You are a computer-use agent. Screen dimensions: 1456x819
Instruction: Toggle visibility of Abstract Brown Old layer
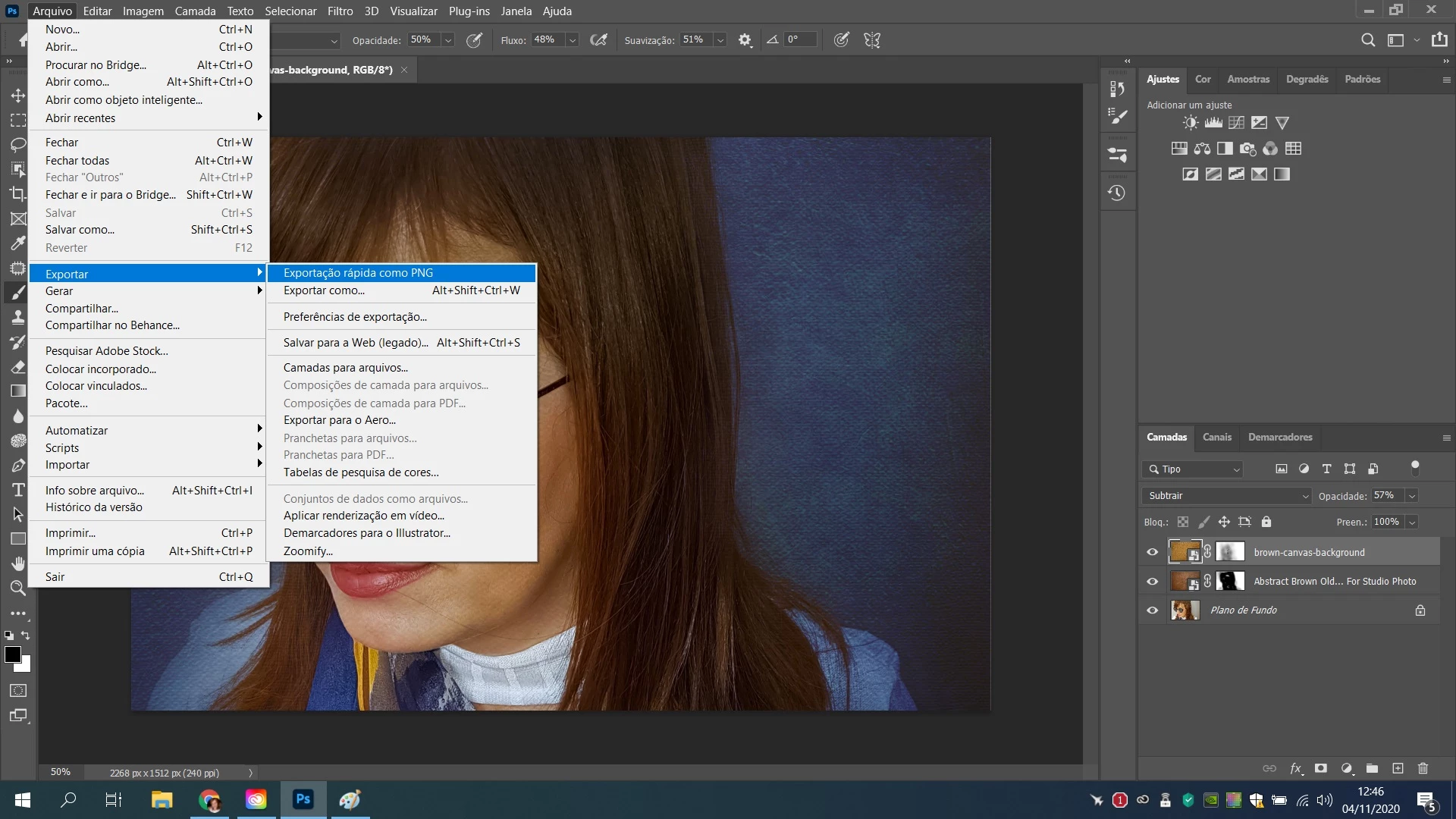coord(1152,582)
